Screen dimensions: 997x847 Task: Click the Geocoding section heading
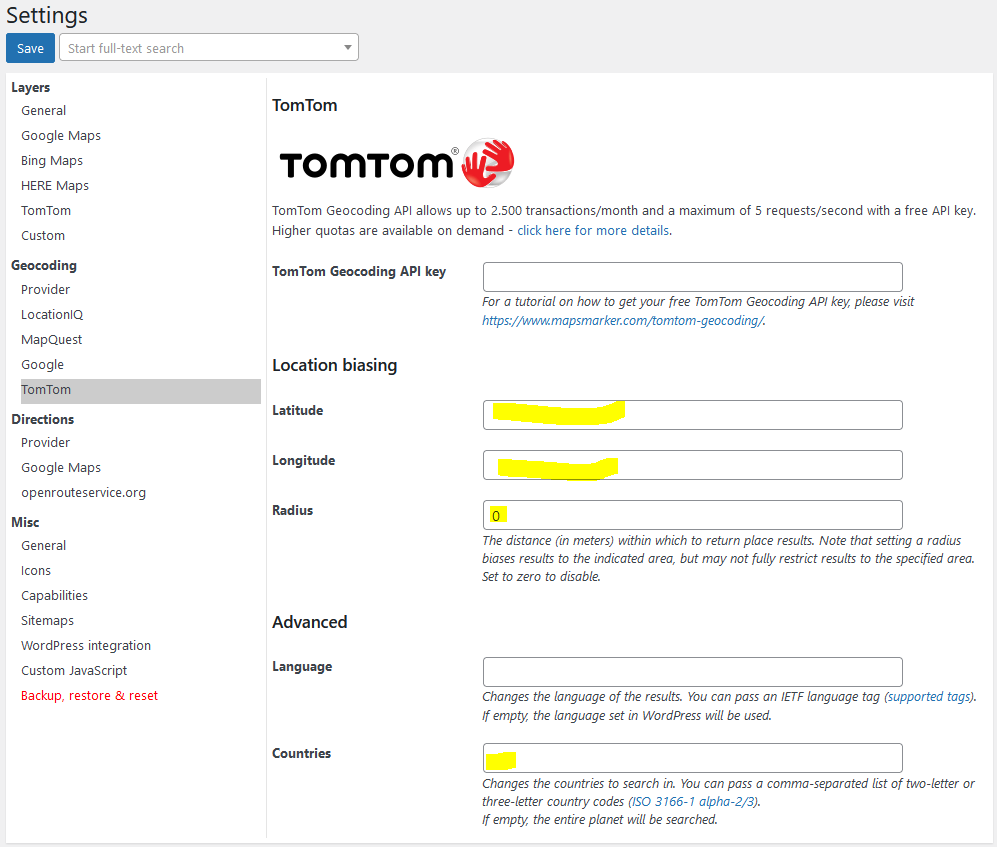coord(44,265)
